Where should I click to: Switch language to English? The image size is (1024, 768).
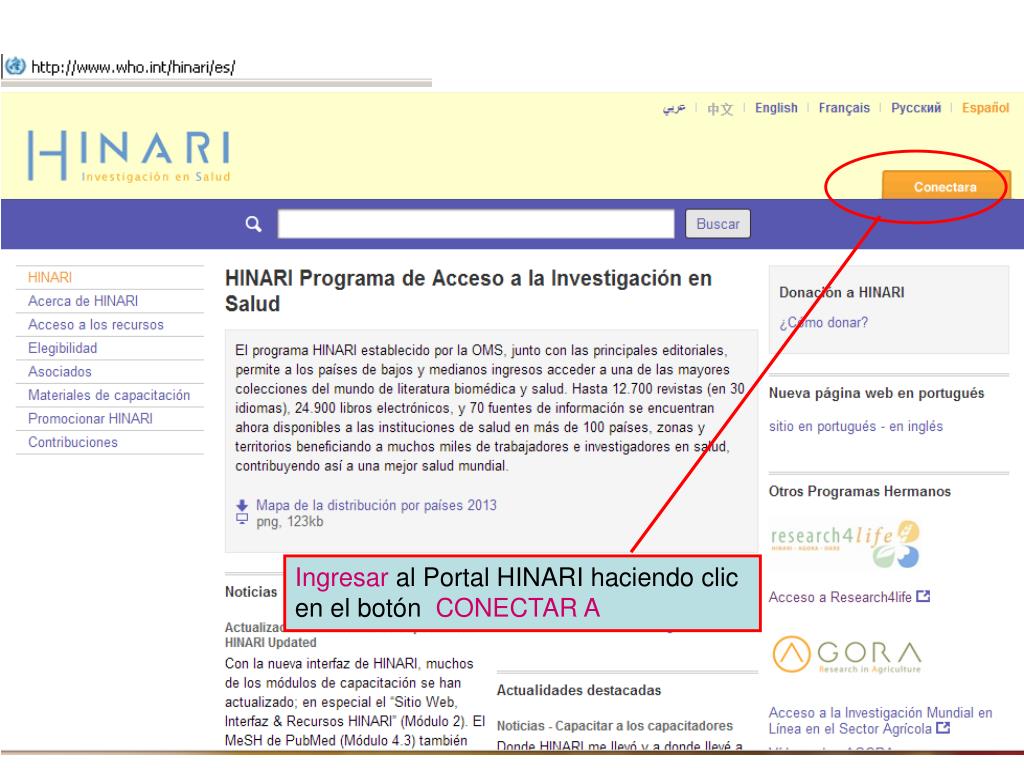[776, 108]
